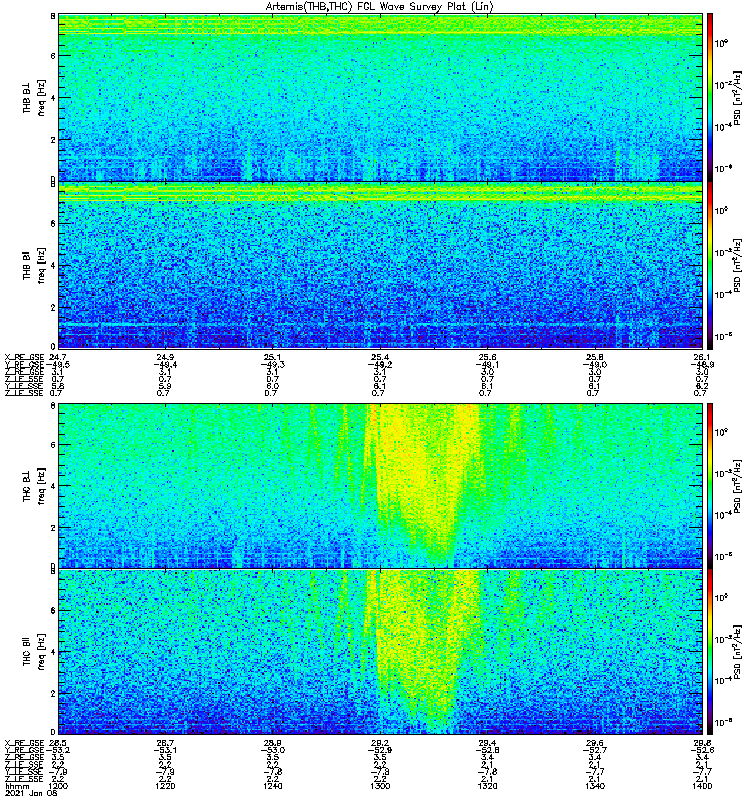
Task: Click the Y_LE_SSE value '6.0'
Action: coord(271,386)
